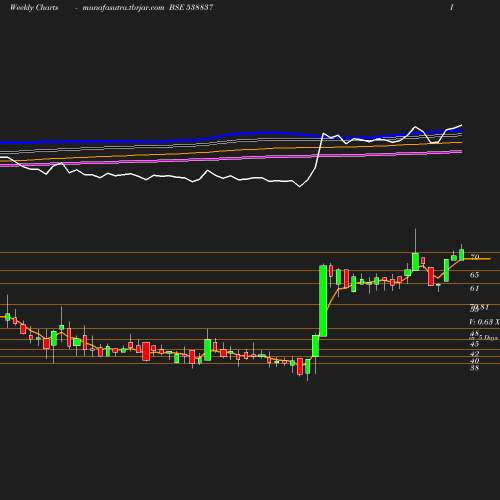
Task: Click the 'munafasutra.tbrjar.com' site label
Action: click(123, 8)
